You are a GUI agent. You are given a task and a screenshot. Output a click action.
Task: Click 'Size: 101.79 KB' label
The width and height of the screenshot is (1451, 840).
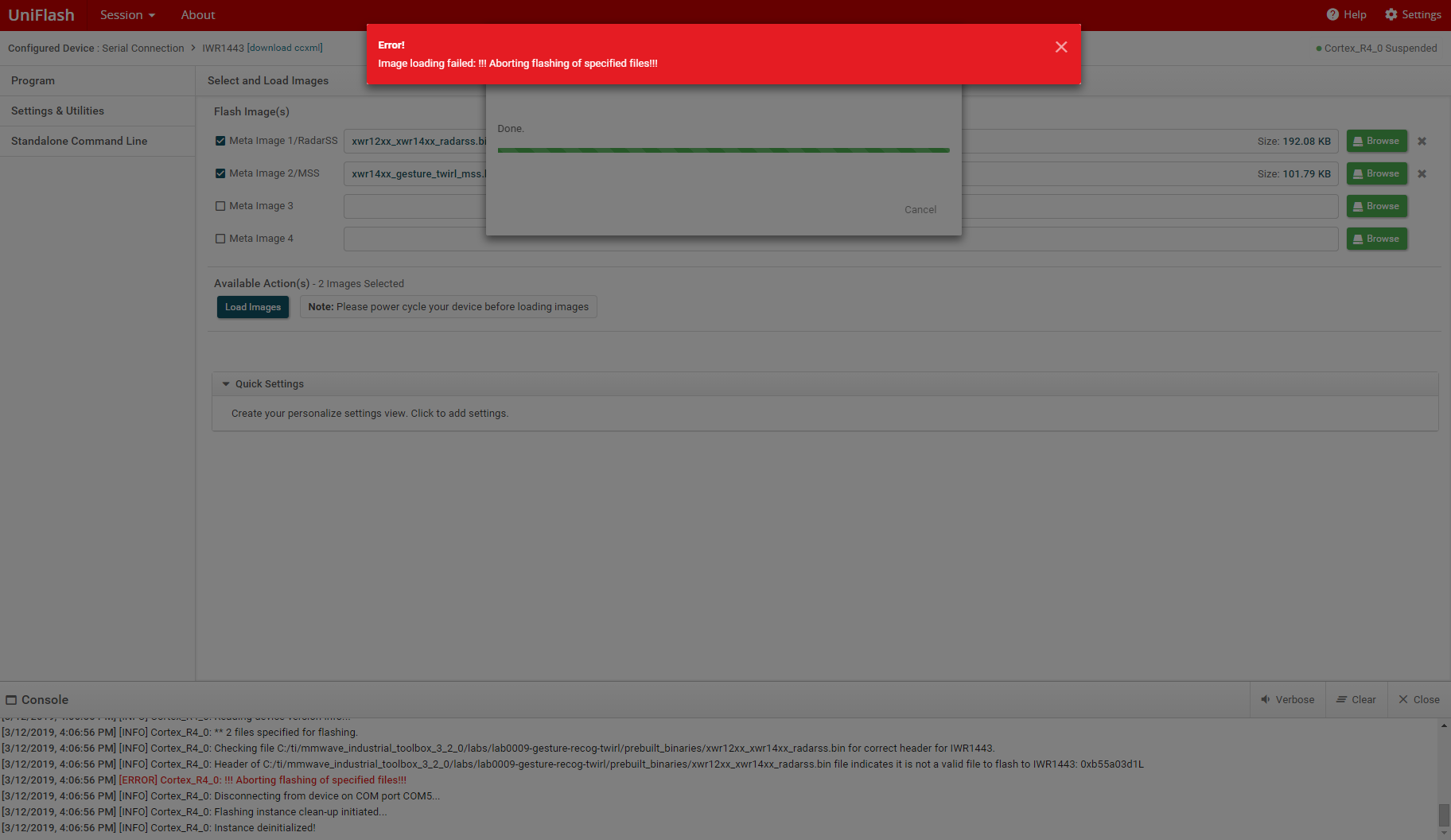click(x=1294, y=174)
